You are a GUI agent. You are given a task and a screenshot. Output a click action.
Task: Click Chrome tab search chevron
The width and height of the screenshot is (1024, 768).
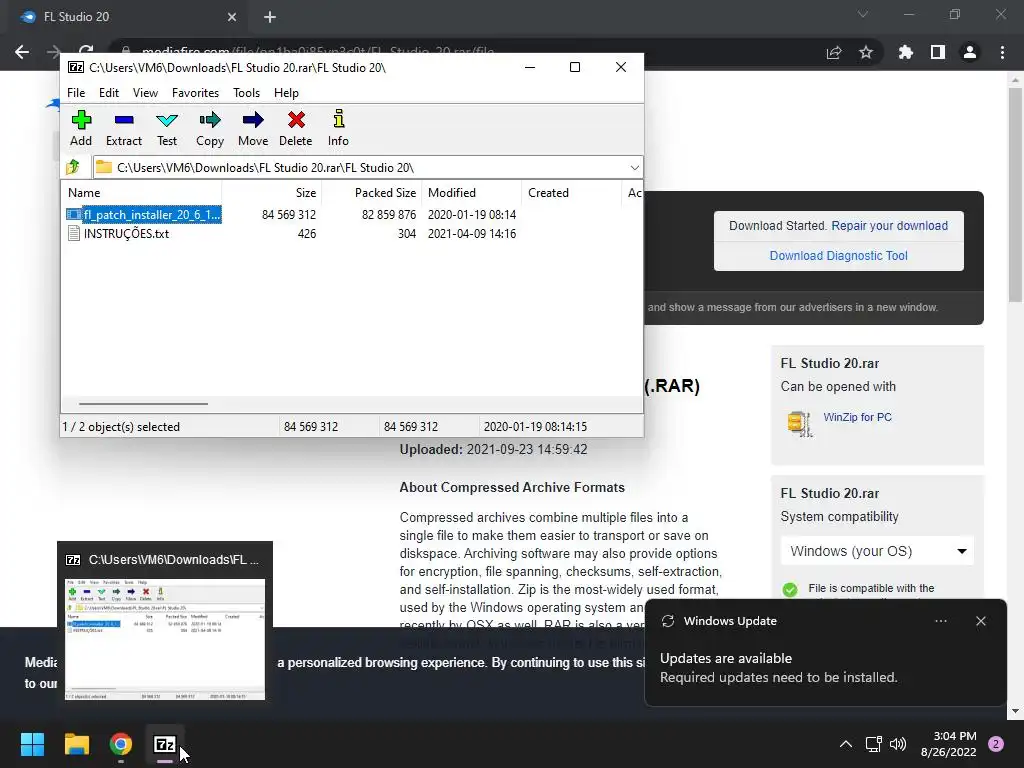click(863, 14)
